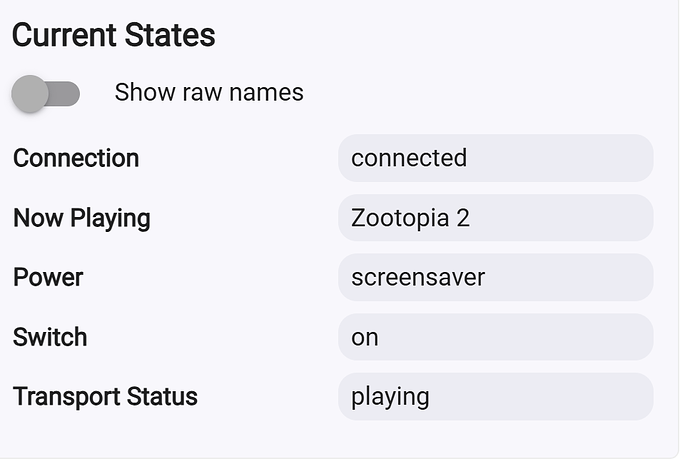Click the Switch state label
690x468 pixels.
[x=50, y=337]
